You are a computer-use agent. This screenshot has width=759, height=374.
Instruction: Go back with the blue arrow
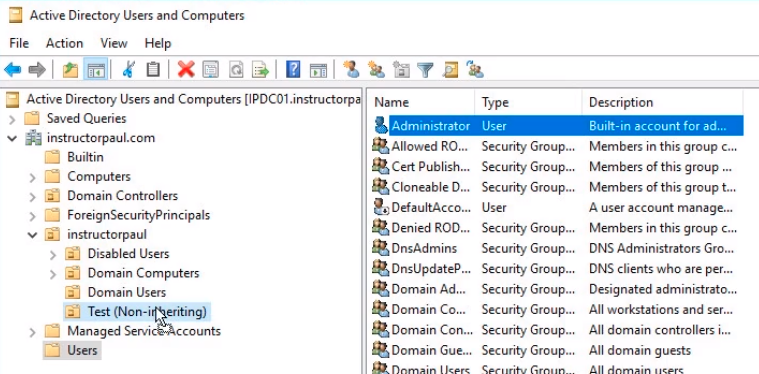tap(13, 70)
